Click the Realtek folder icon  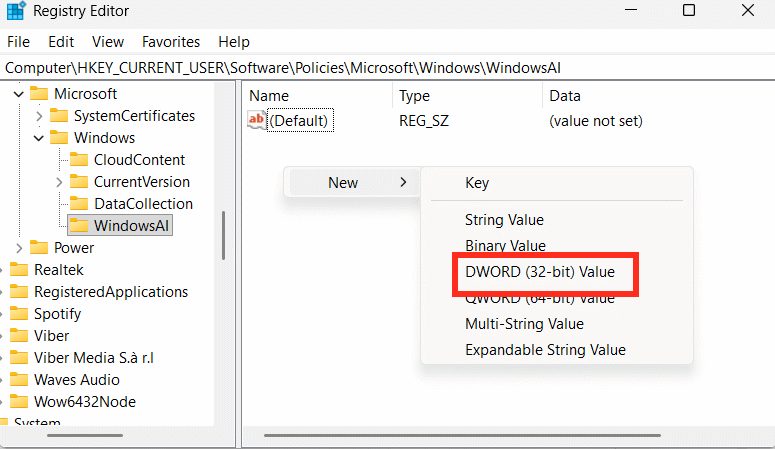point(19,269)
